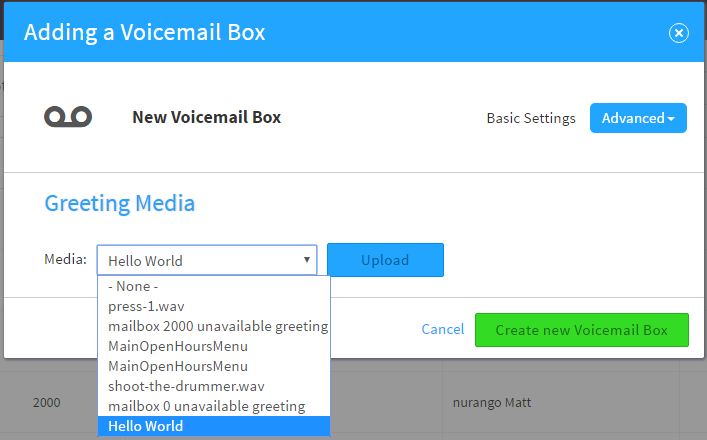
Task: Click the Media: field label
Action: (65, 259)
